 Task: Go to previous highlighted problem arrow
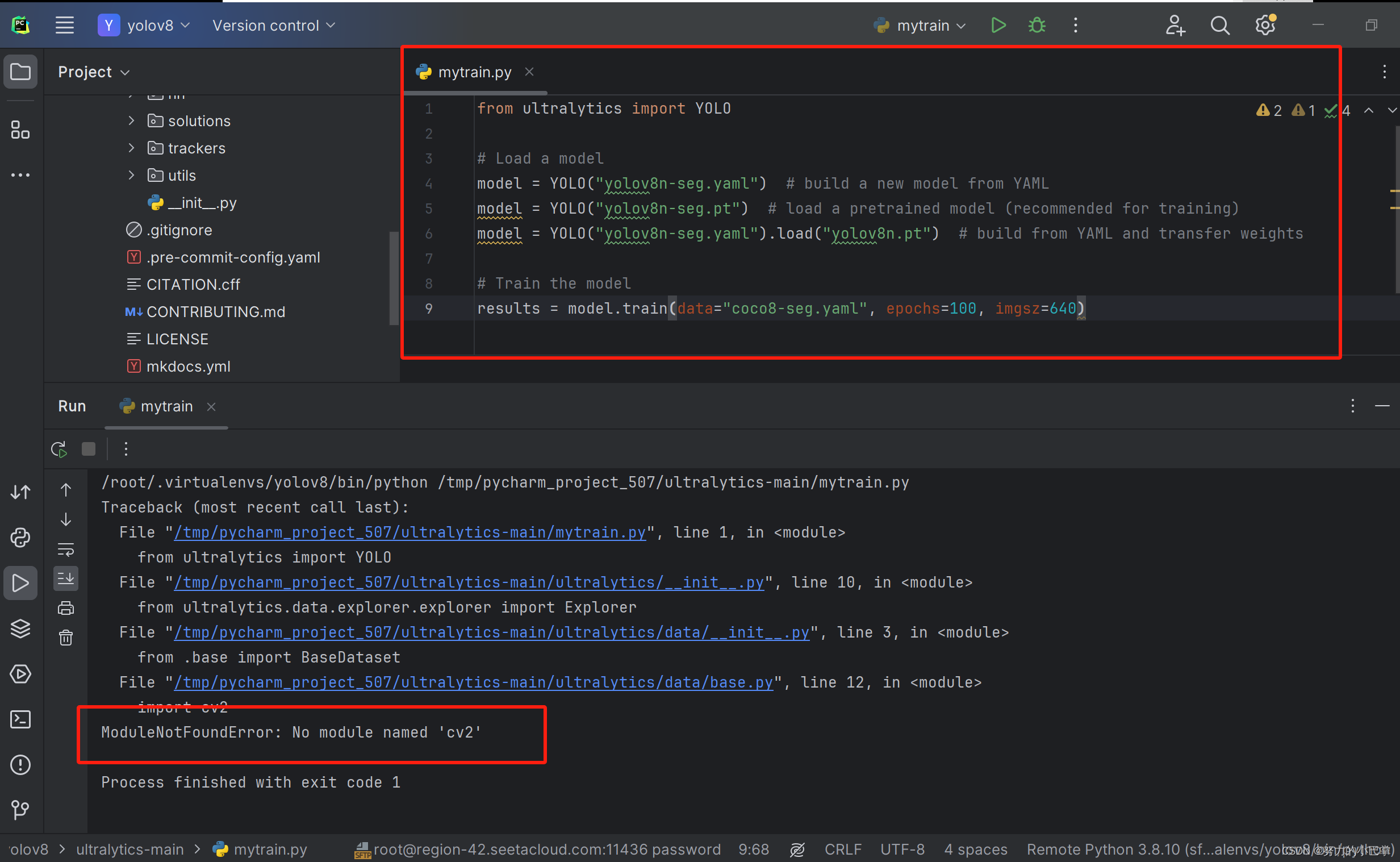[x=1369, y=111]
